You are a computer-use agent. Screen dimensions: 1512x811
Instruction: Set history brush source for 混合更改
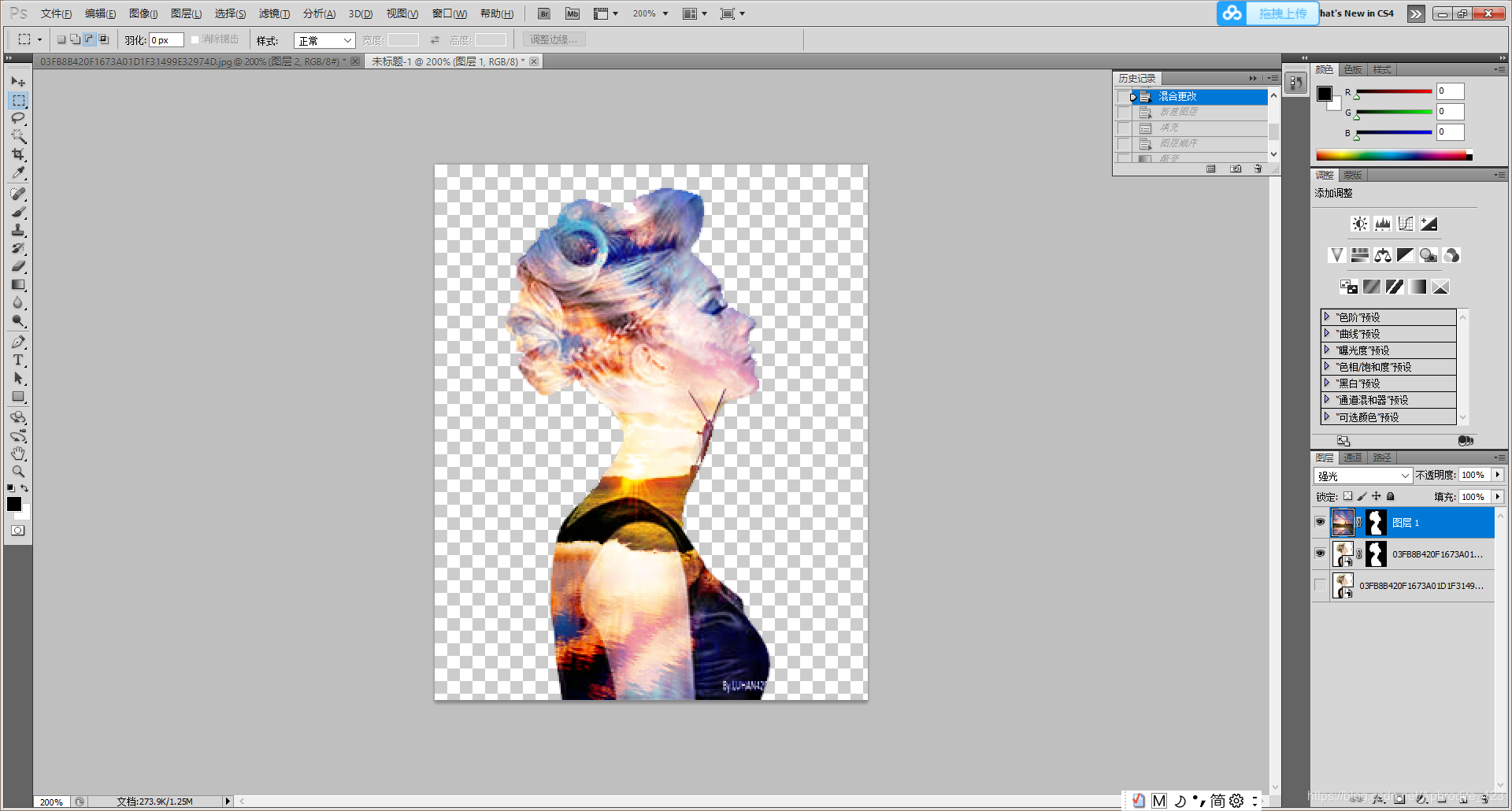tap(1124, 97)
